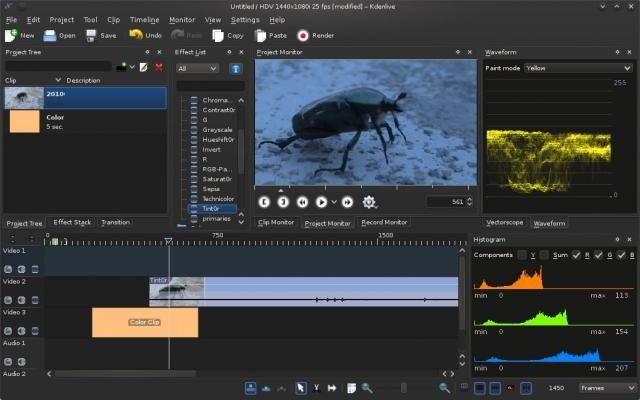The image size is (640, 400).
Task: Toggle the B component checkbox in Histogram
Action: tap(621, 255)
